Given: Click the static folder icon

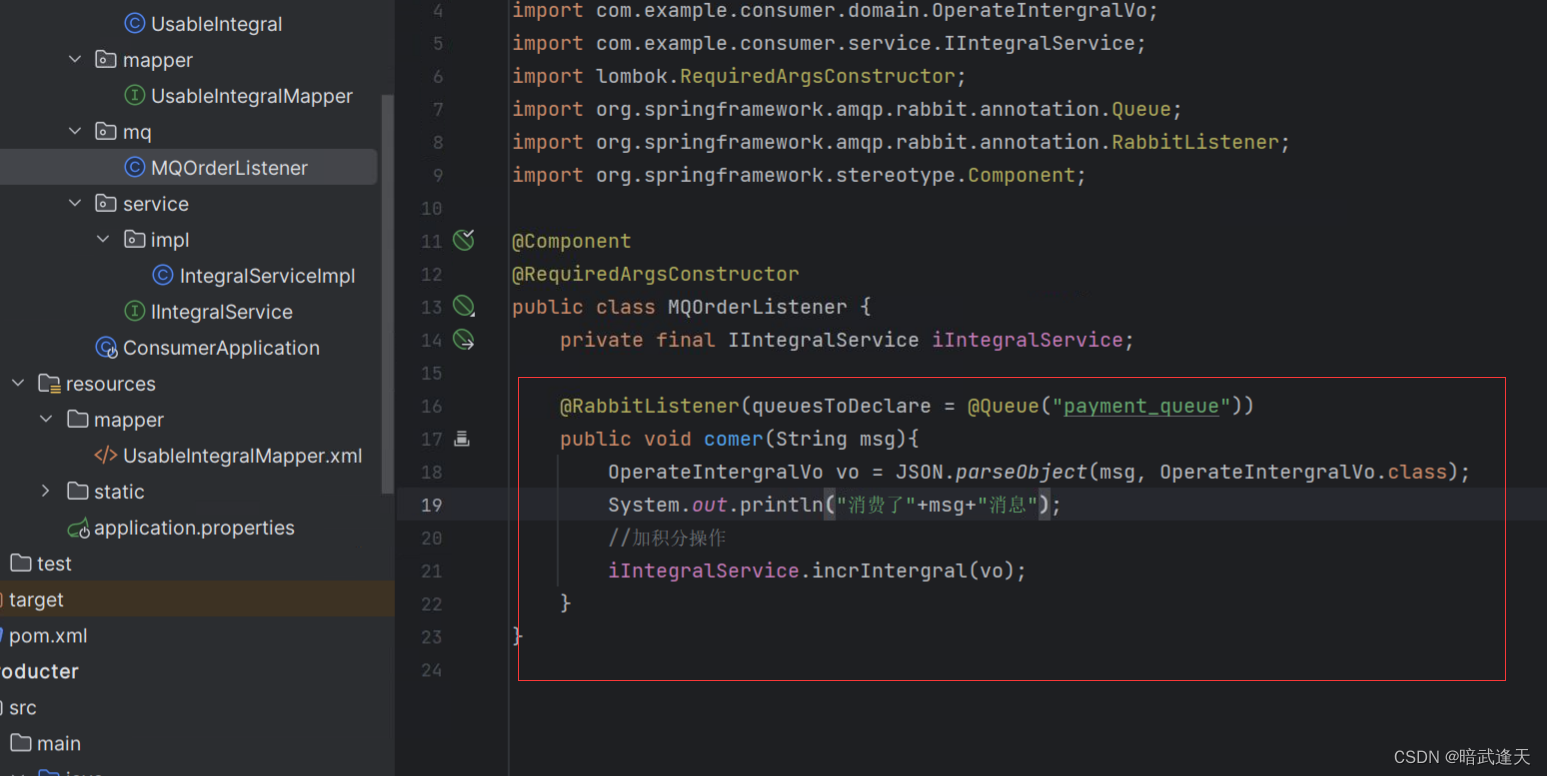Looking at the screenshot, I should coord(77,492).
